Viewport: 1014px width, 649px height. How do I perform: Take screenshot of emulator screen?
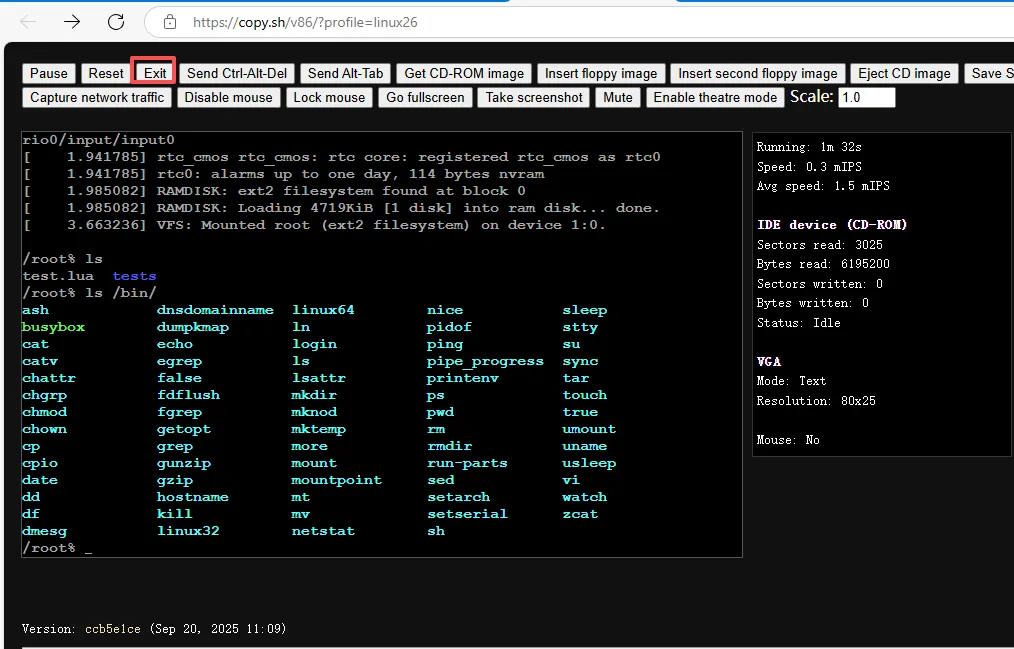pyautogui.click(x=534, y=98)
